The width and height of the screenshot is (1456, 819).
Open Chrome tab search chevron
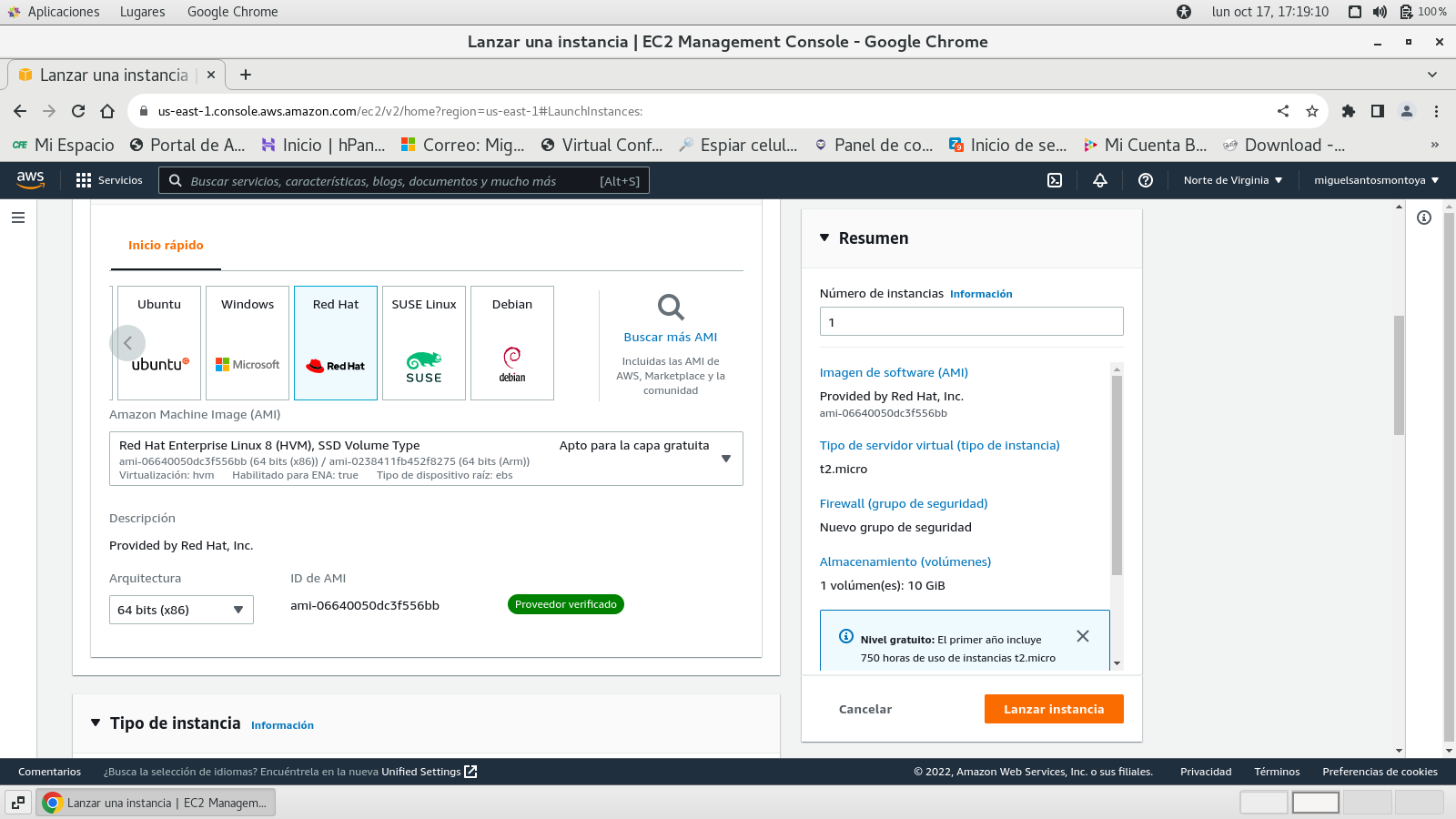pos(1432,75)
